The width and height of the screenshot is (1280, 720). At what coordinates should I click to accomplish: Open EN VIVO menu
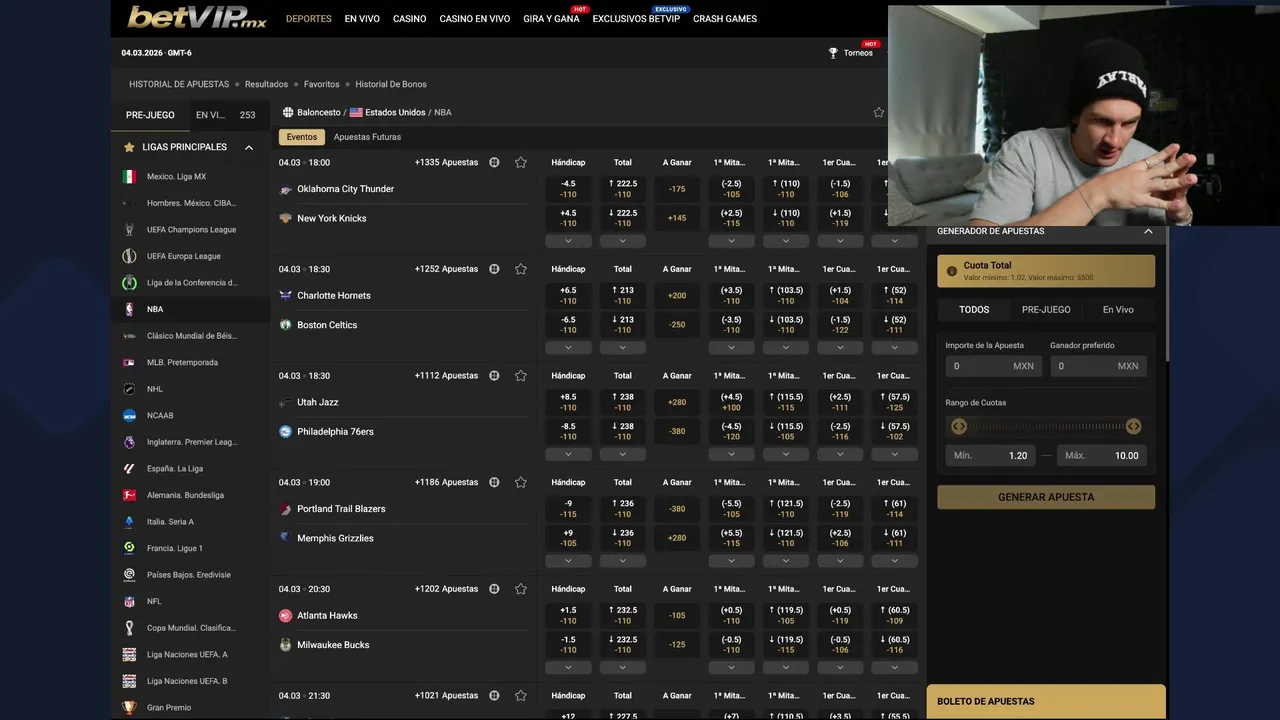(x=362, y=19)
